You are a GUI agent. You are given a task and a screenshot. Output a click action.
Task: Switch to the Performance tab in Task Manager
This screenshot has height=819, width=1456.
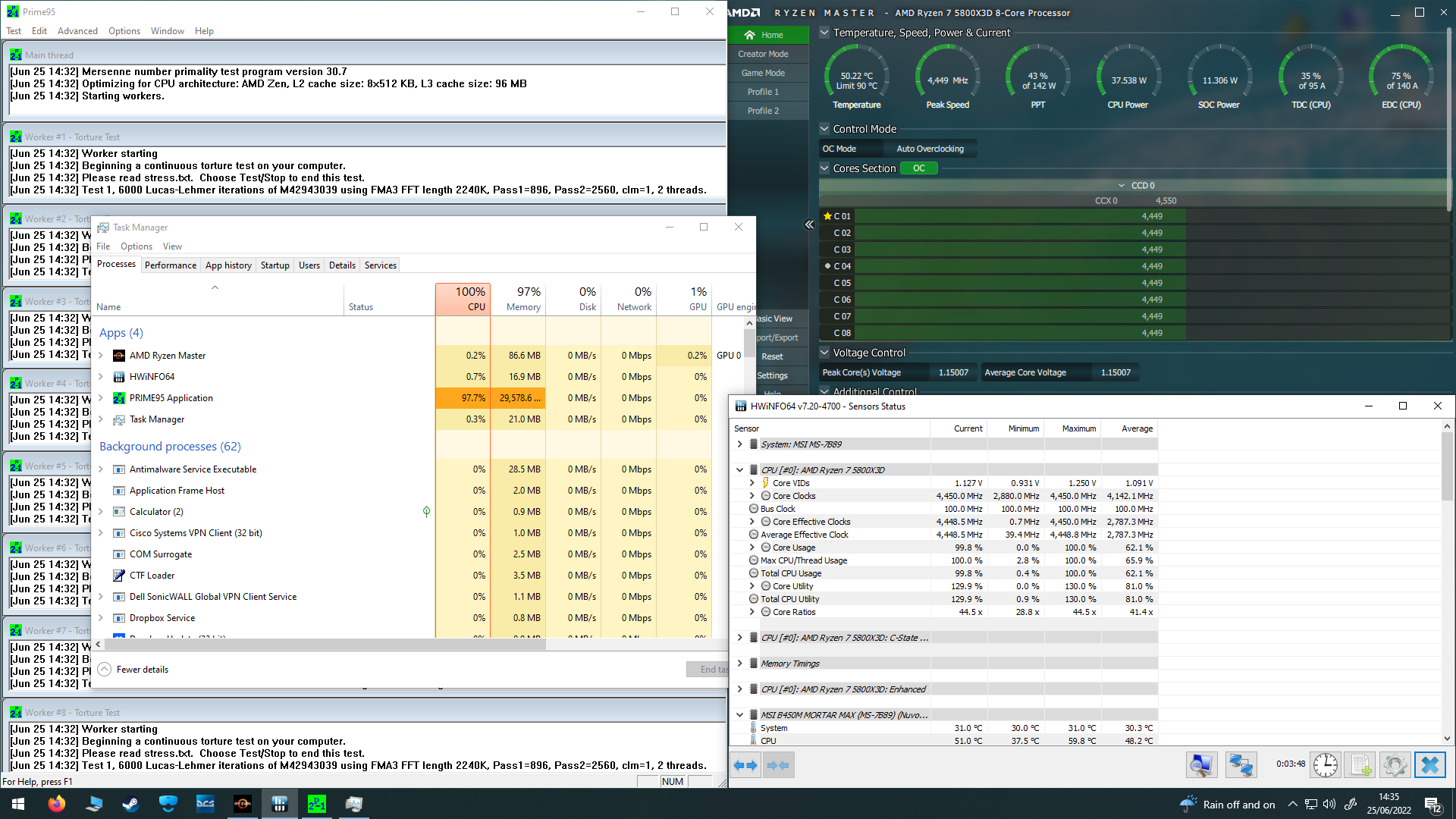point(171,265)
